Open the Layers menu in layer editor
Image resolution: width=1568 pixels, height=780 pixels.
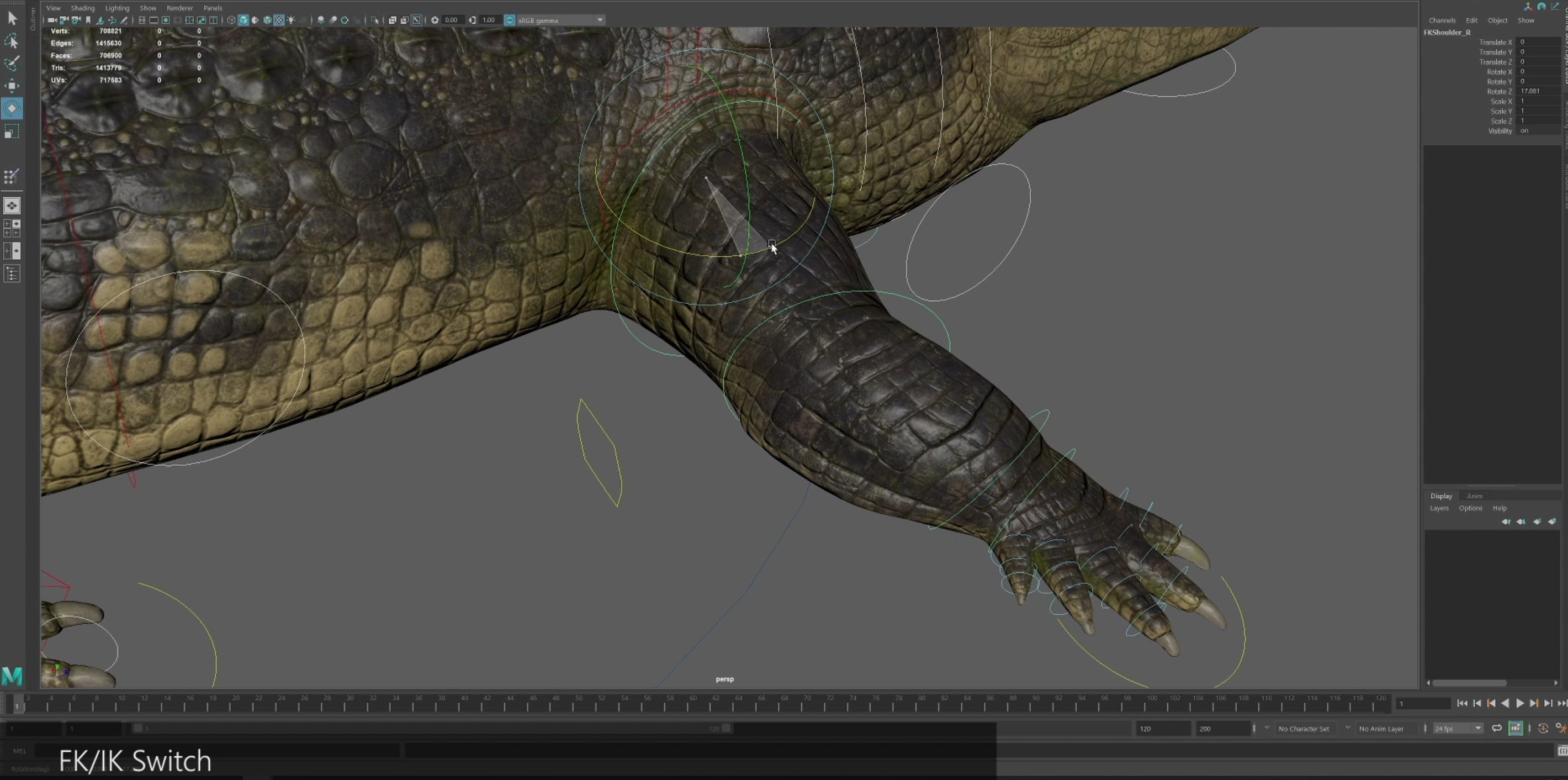click(1439, 508)
